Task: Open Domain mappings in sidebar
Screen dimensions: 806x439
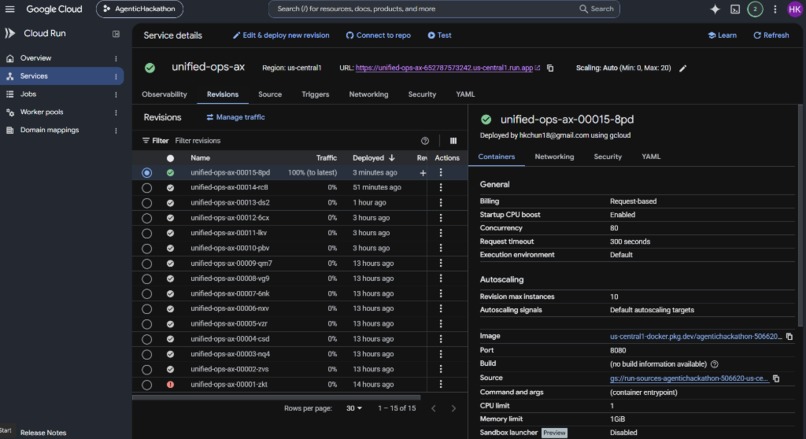Action: click(49, 130)
